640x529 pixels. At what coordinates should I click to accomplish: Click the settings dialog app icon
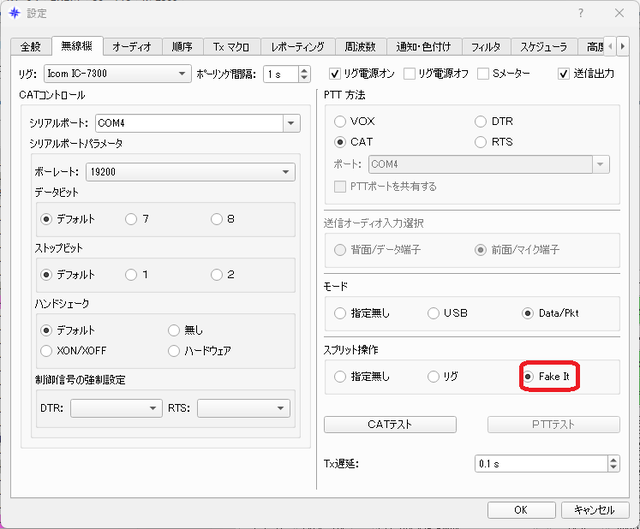14,13
